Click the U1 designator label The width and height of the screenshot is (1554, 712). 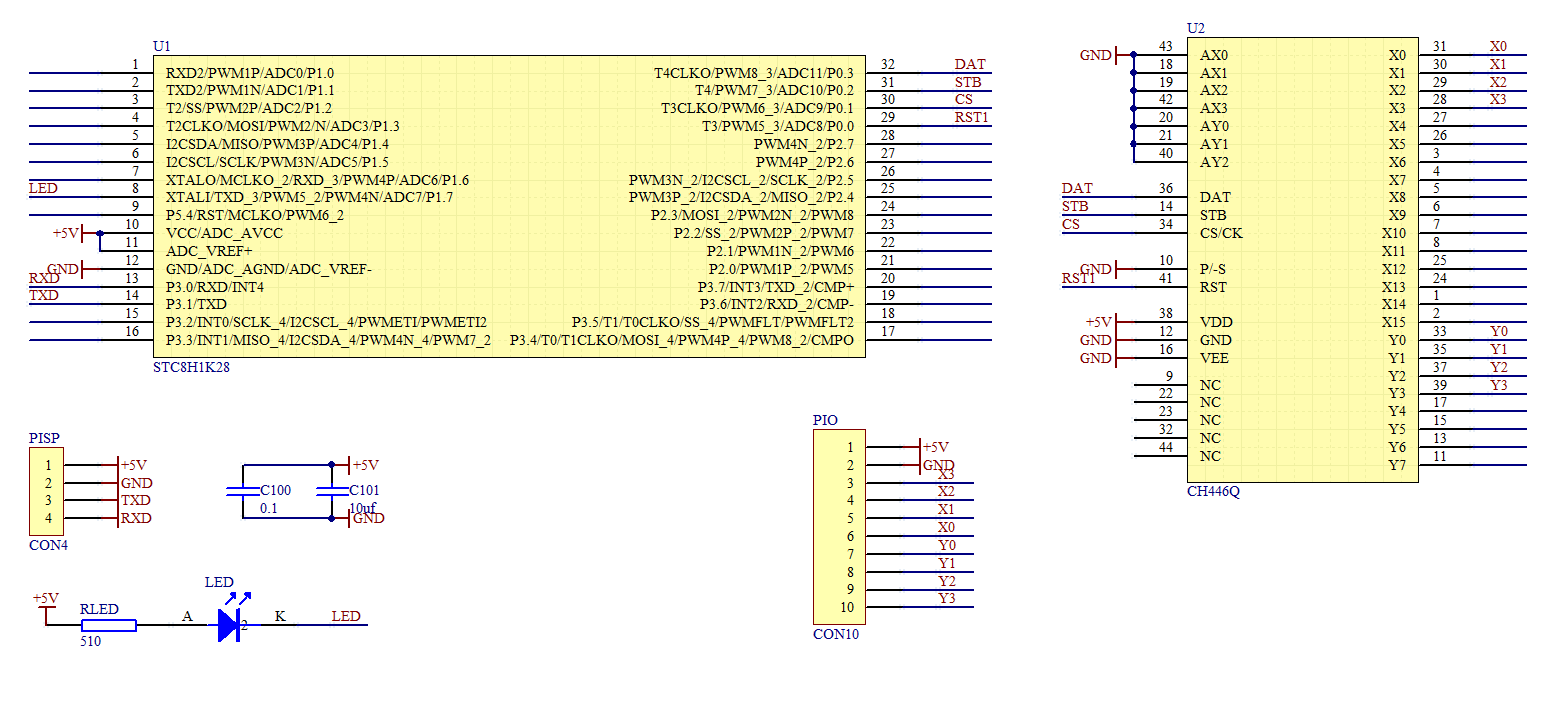click(162, 46)
